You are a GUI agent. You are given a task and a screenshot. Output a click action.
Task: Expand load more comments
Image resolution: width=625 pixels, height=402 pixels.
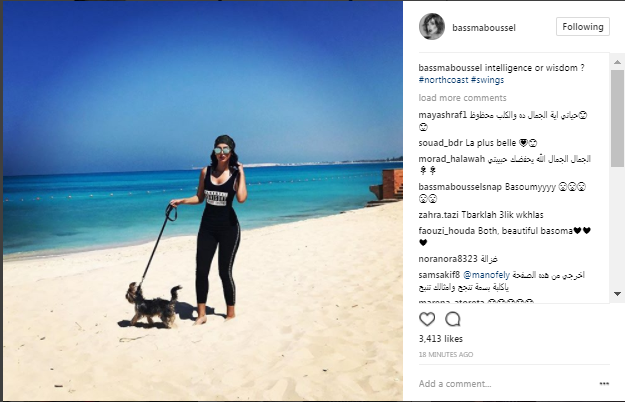pos(462,98)
